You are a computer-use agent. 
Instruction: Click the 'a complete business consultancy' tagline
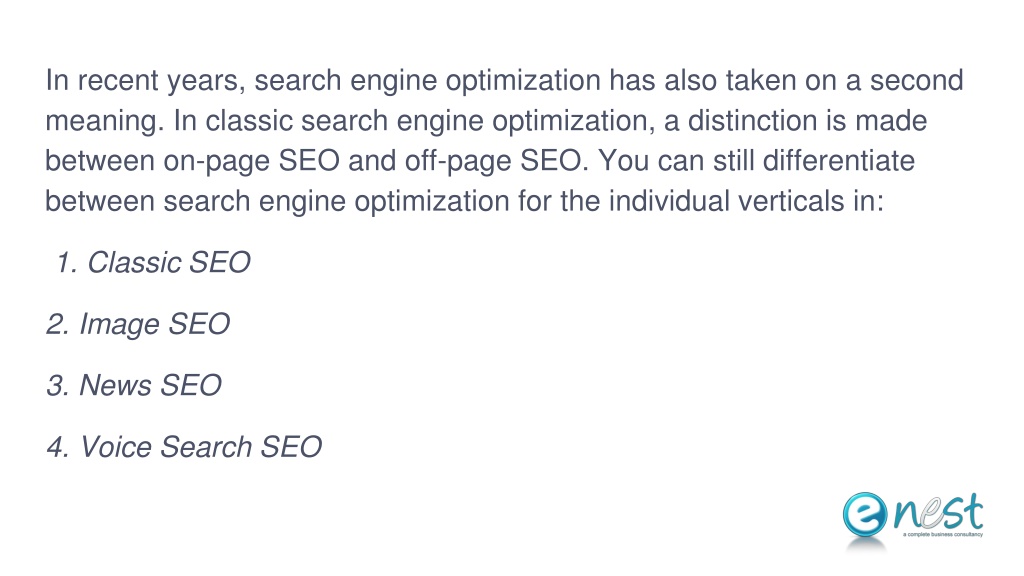click(943, 534)
